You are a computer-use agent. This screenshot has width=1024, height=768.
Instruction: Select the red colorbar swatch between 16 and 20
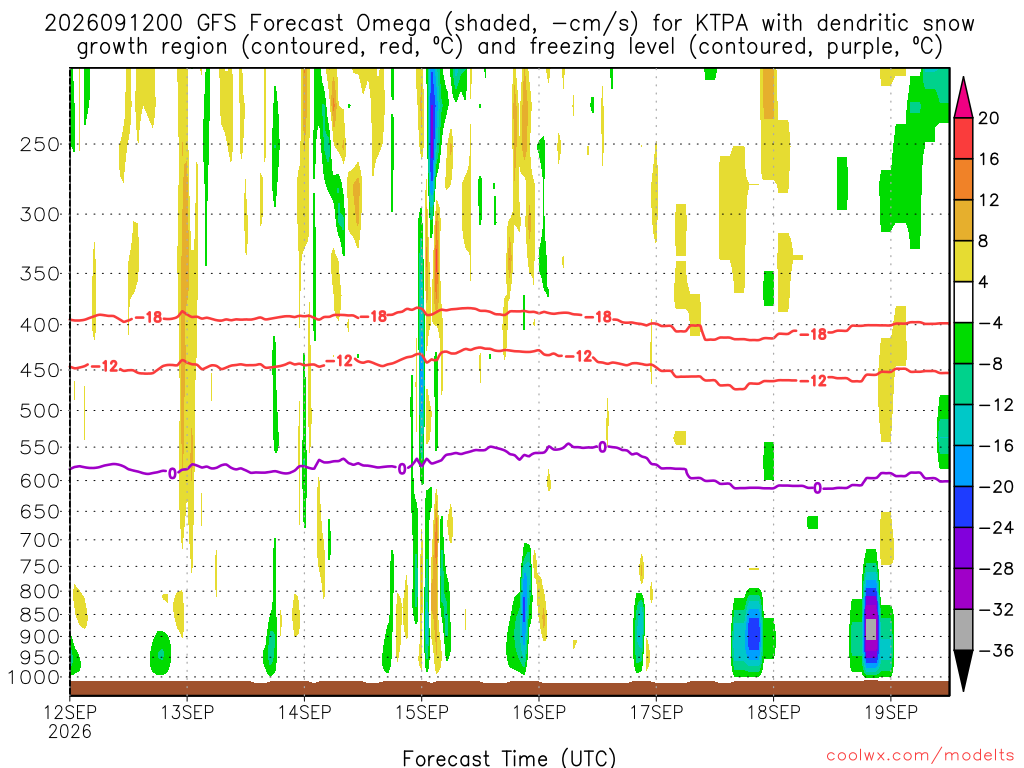(x=963, y=138)
